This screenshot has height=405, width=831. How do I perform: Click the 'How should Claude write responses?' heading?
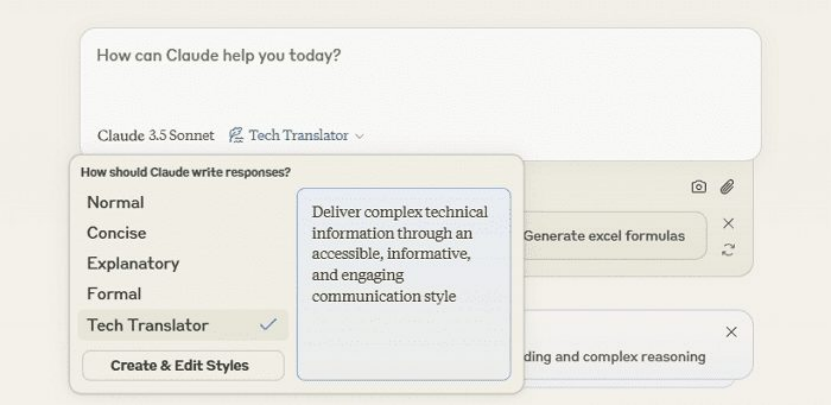point(185,172)
